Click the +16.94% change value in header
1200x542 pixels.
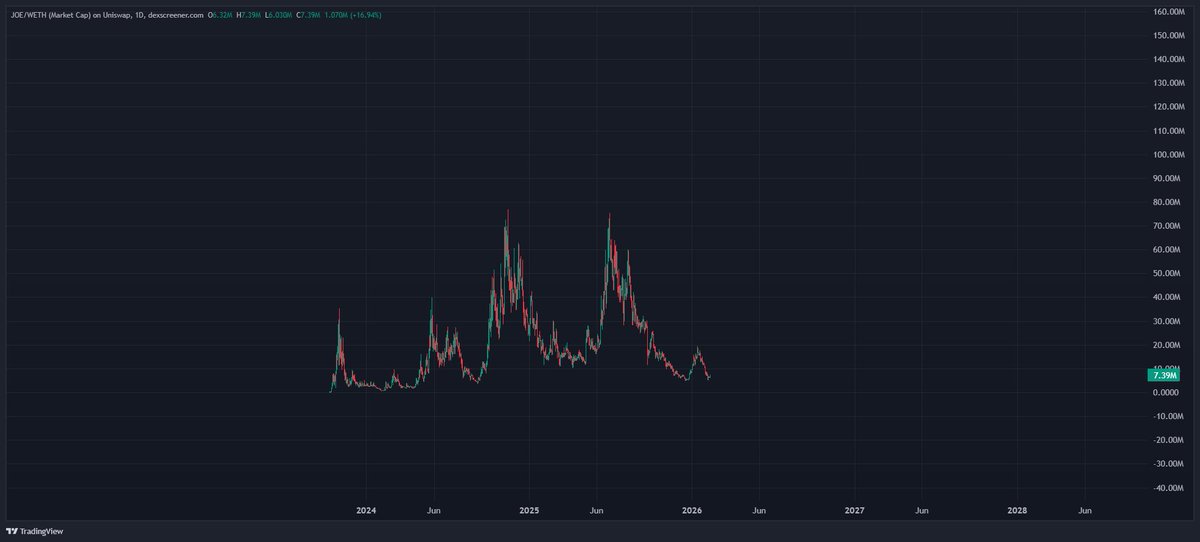pos(364,15)
